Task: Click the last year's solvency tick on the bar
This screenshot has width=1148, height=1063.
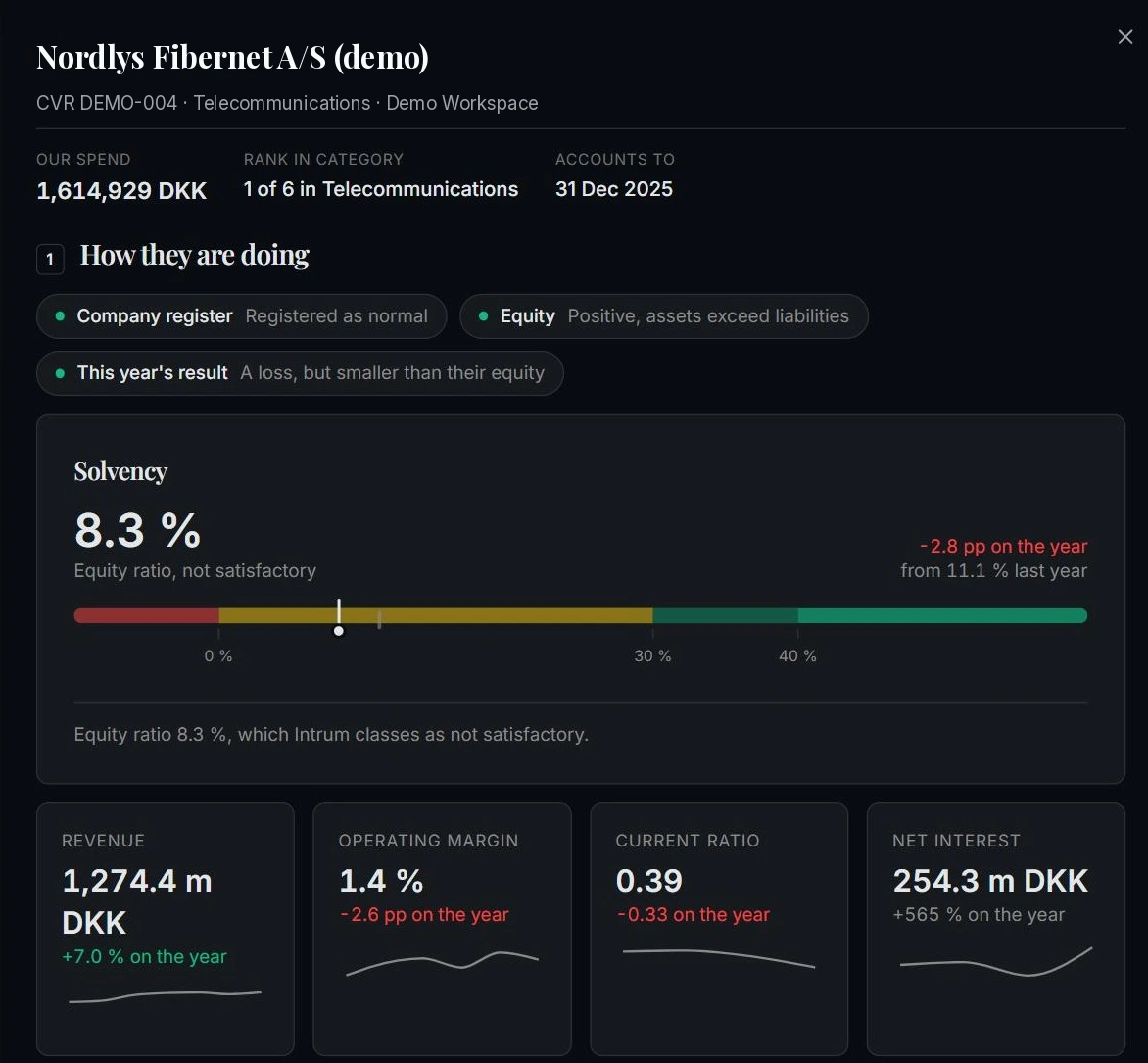Action: point(379,618)
